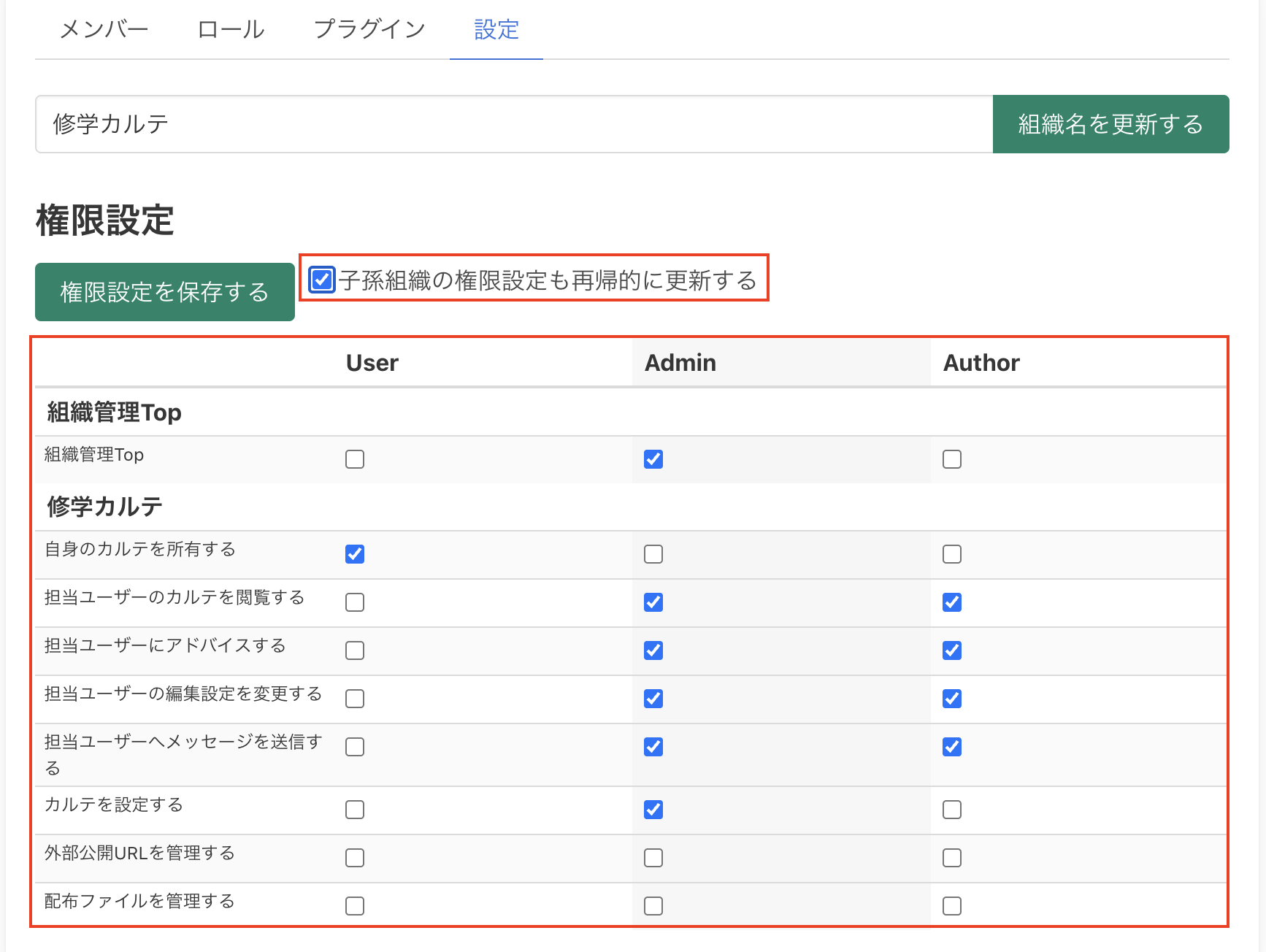
Task: Click the 担当ユーザーの編集設定を変更する row label
Action: [x=183, y=694]
